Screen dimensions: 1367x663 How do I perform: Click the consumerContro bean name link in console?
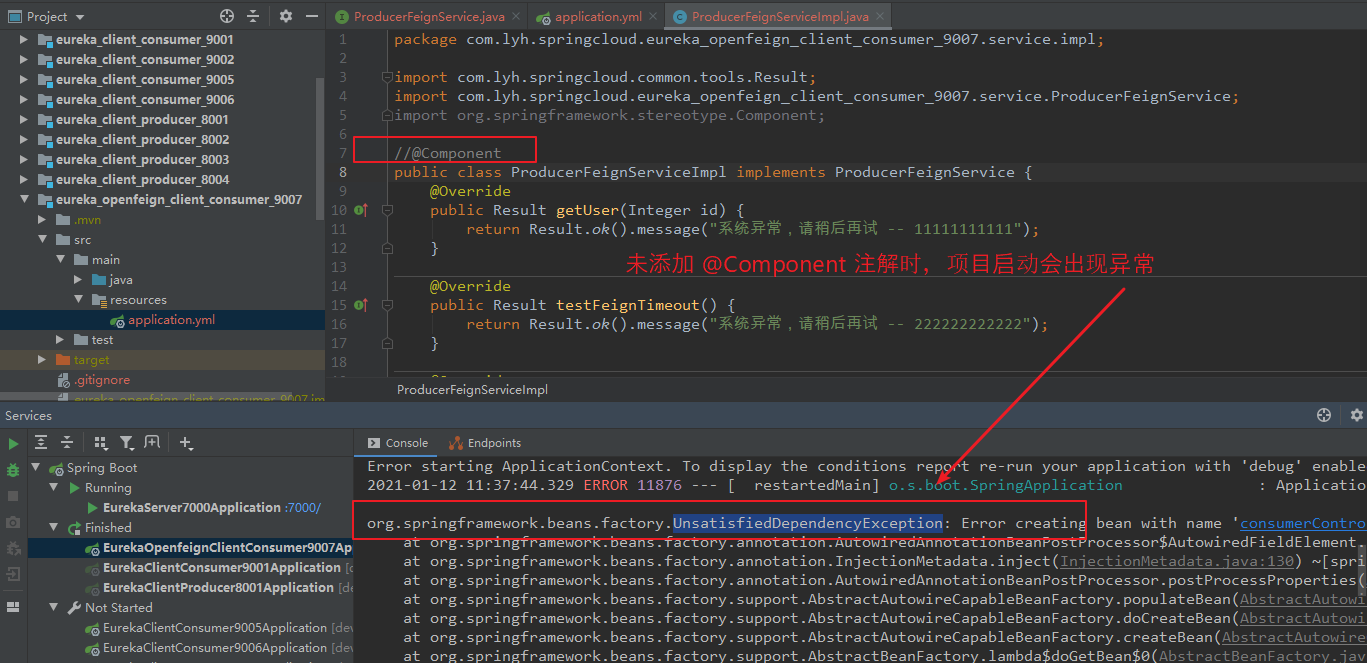tap(1303, 523)
